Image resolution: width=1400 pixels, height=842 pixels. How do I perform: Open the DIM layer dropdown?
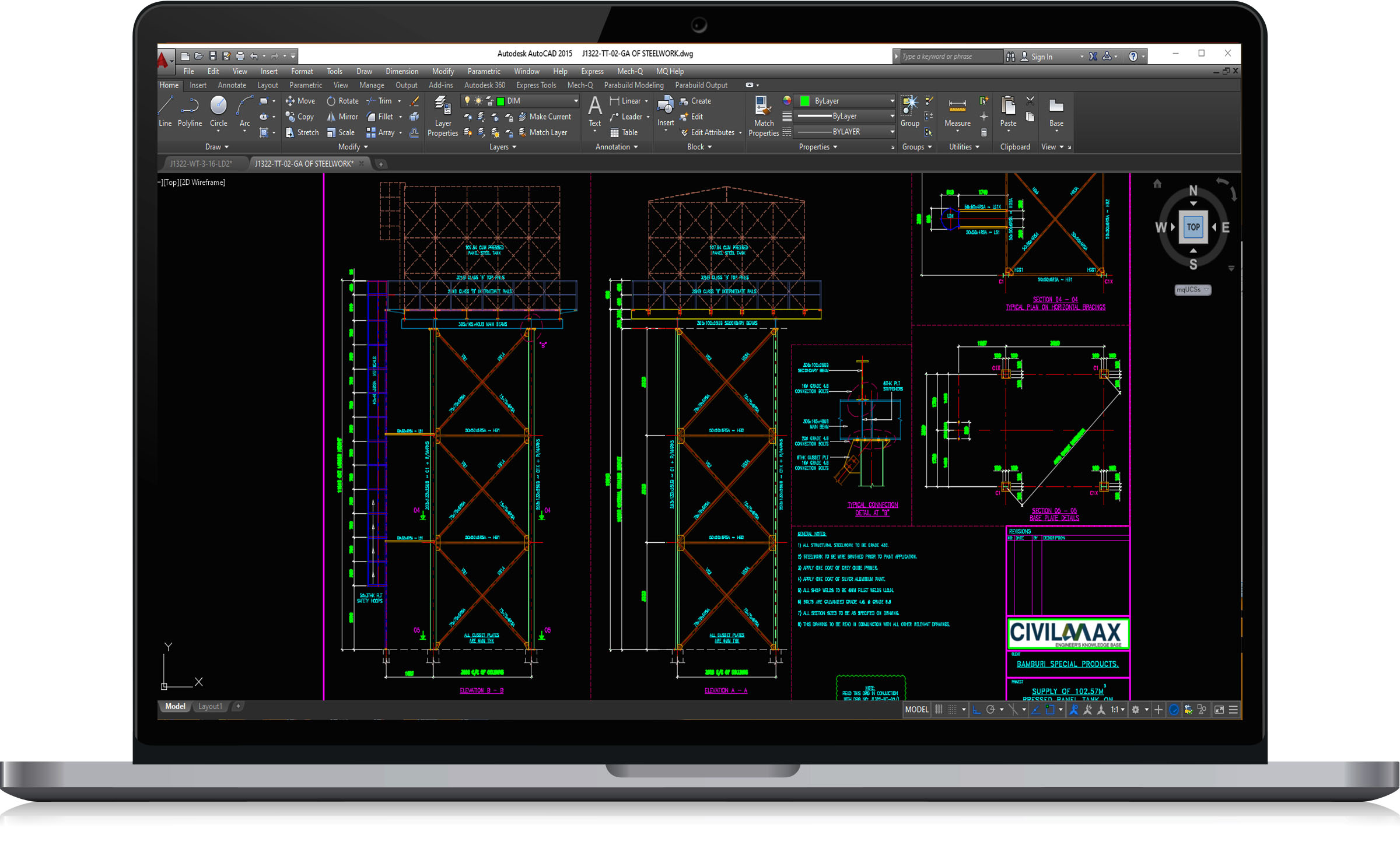click(x=575, y=101)
